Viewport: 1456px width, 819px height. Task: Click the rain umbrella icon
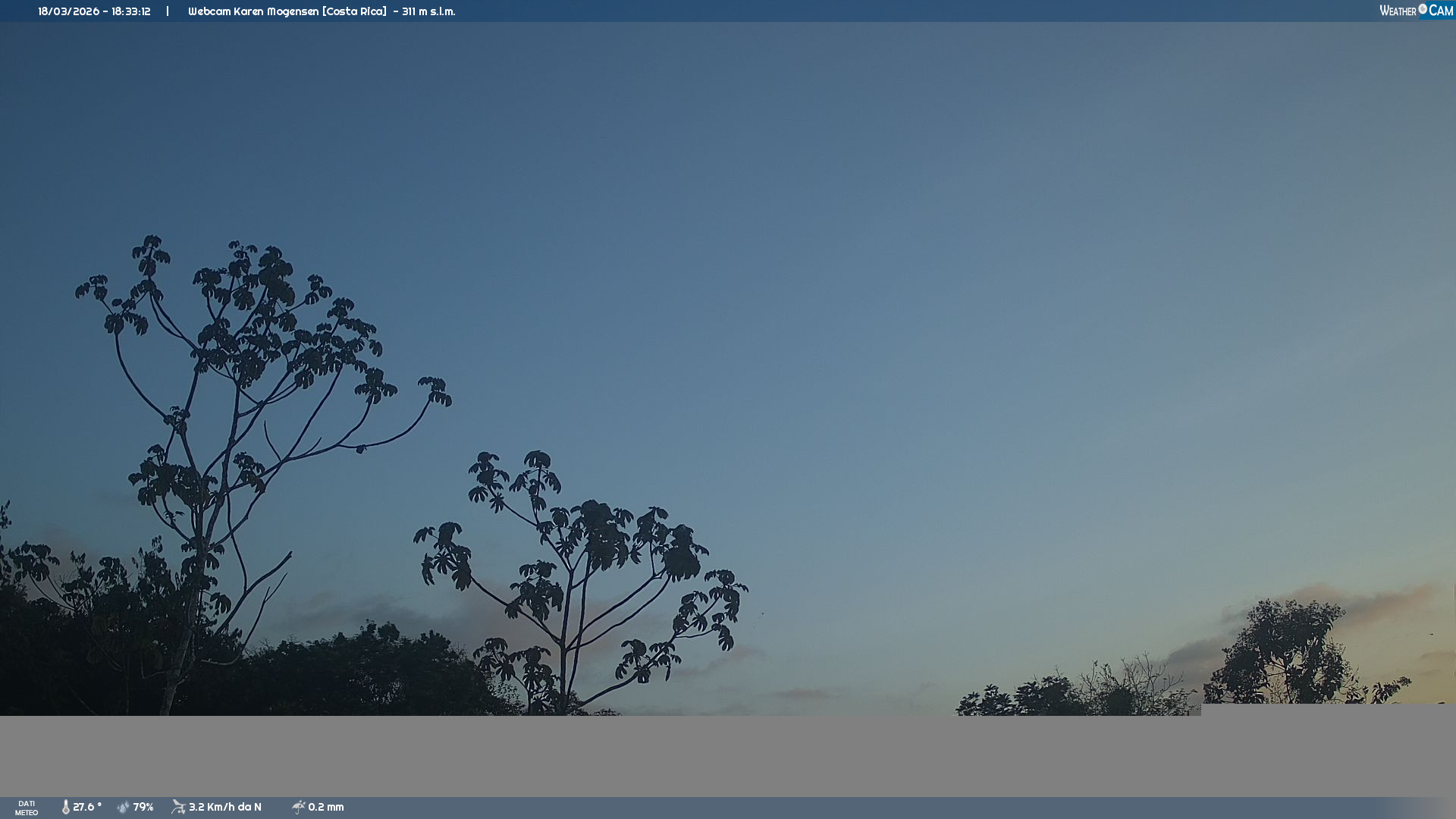click(298, 807)
